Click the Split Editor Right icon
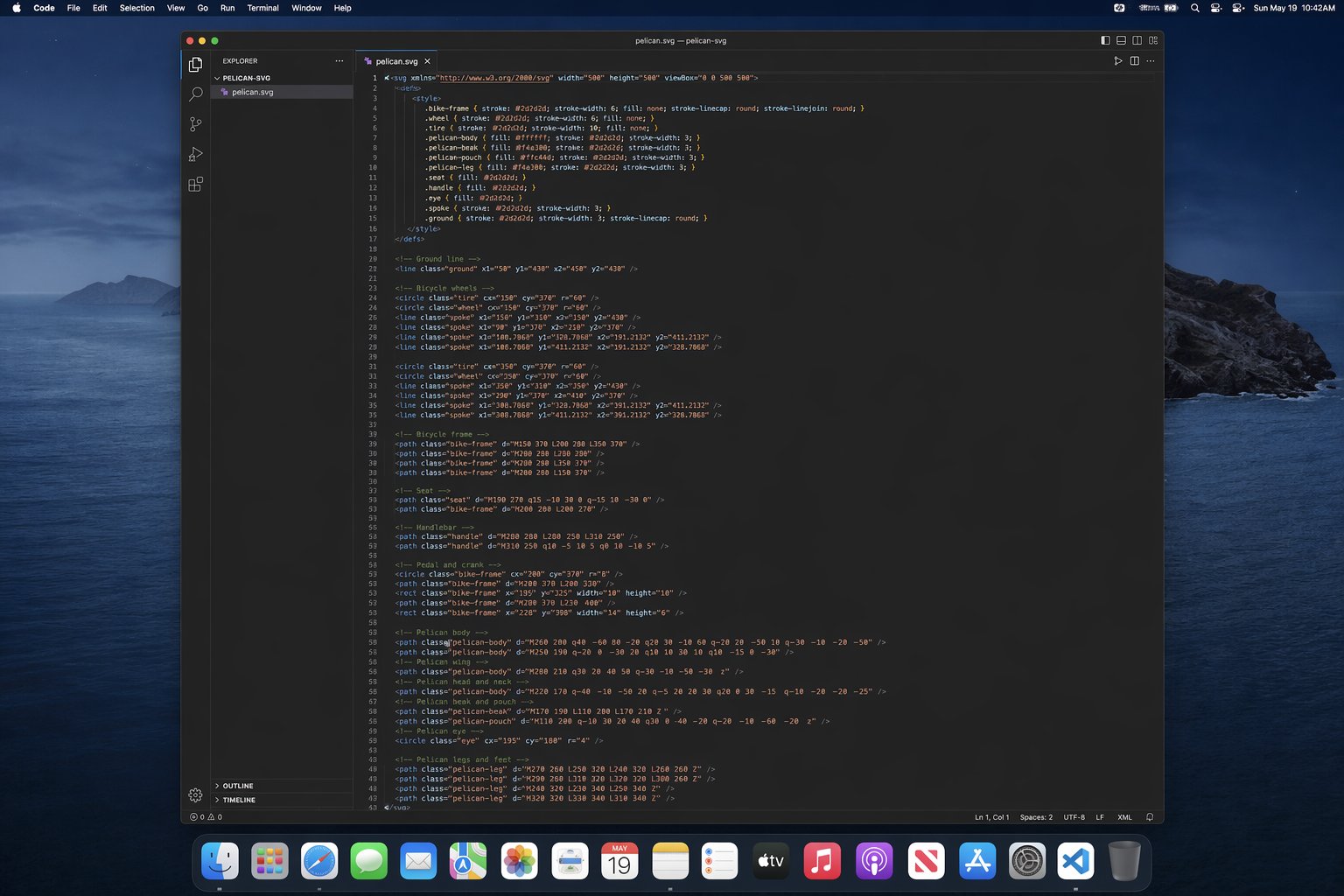 click(1134, 61)
